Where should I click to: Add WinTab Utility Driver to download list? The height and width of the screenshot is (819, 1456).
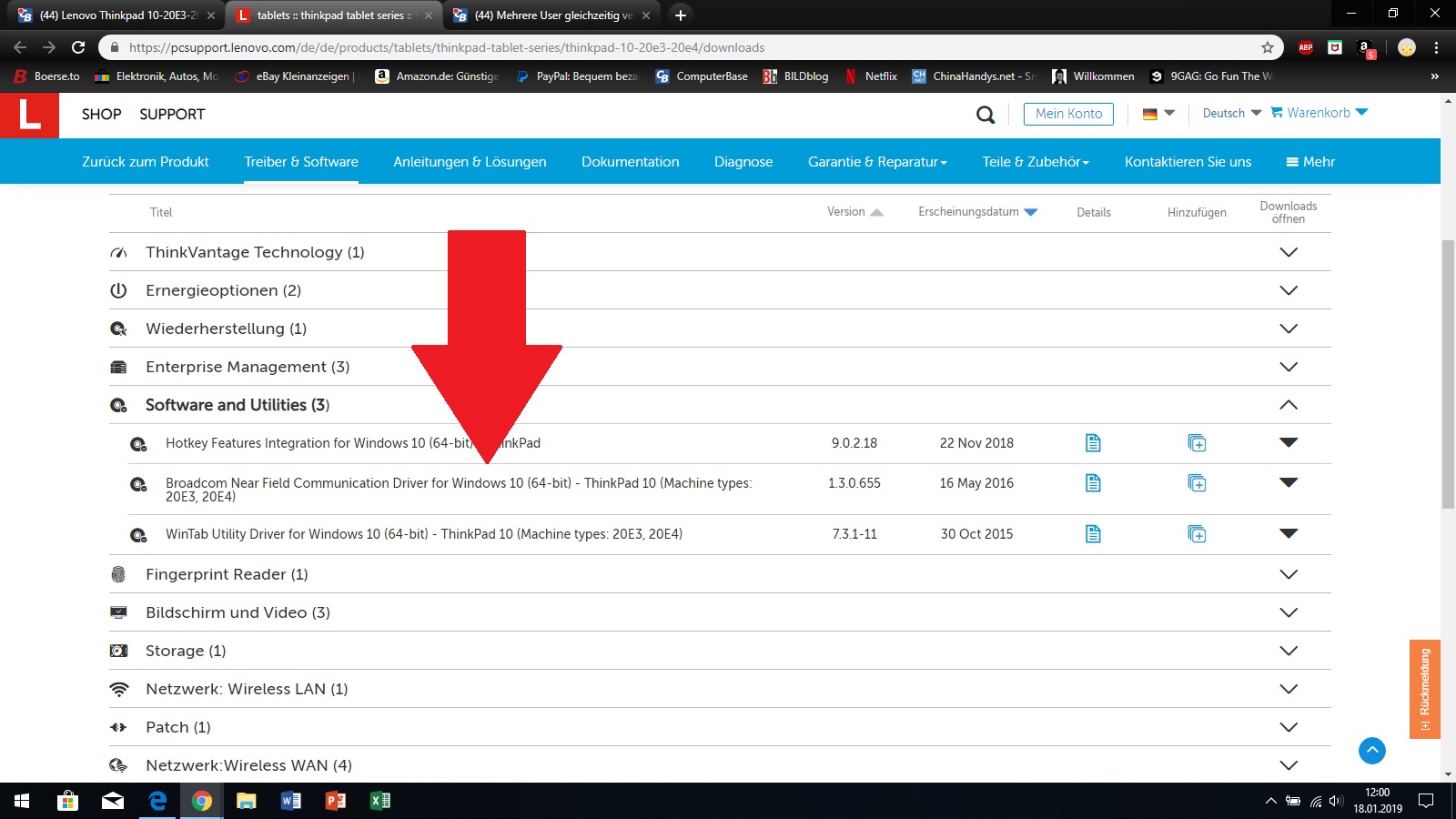coord(1197,534)
